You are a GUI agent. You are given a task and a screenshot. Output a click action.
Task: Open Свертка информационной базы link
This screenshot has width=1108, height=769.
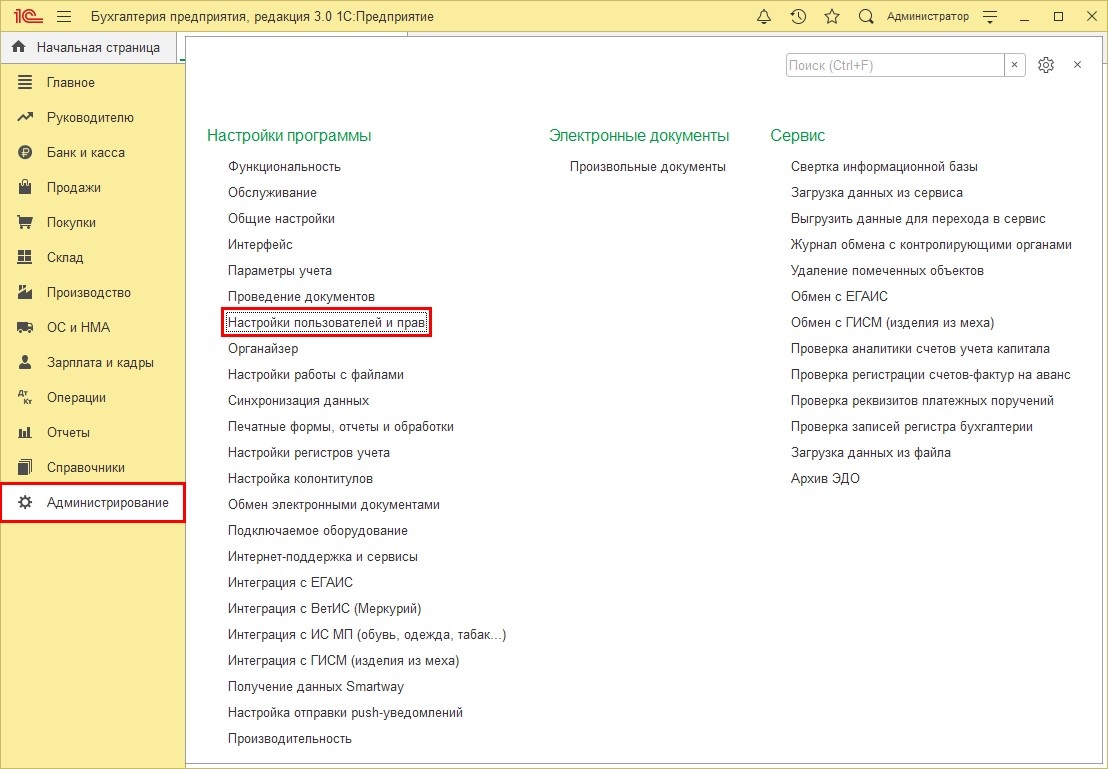coord(884,167)
